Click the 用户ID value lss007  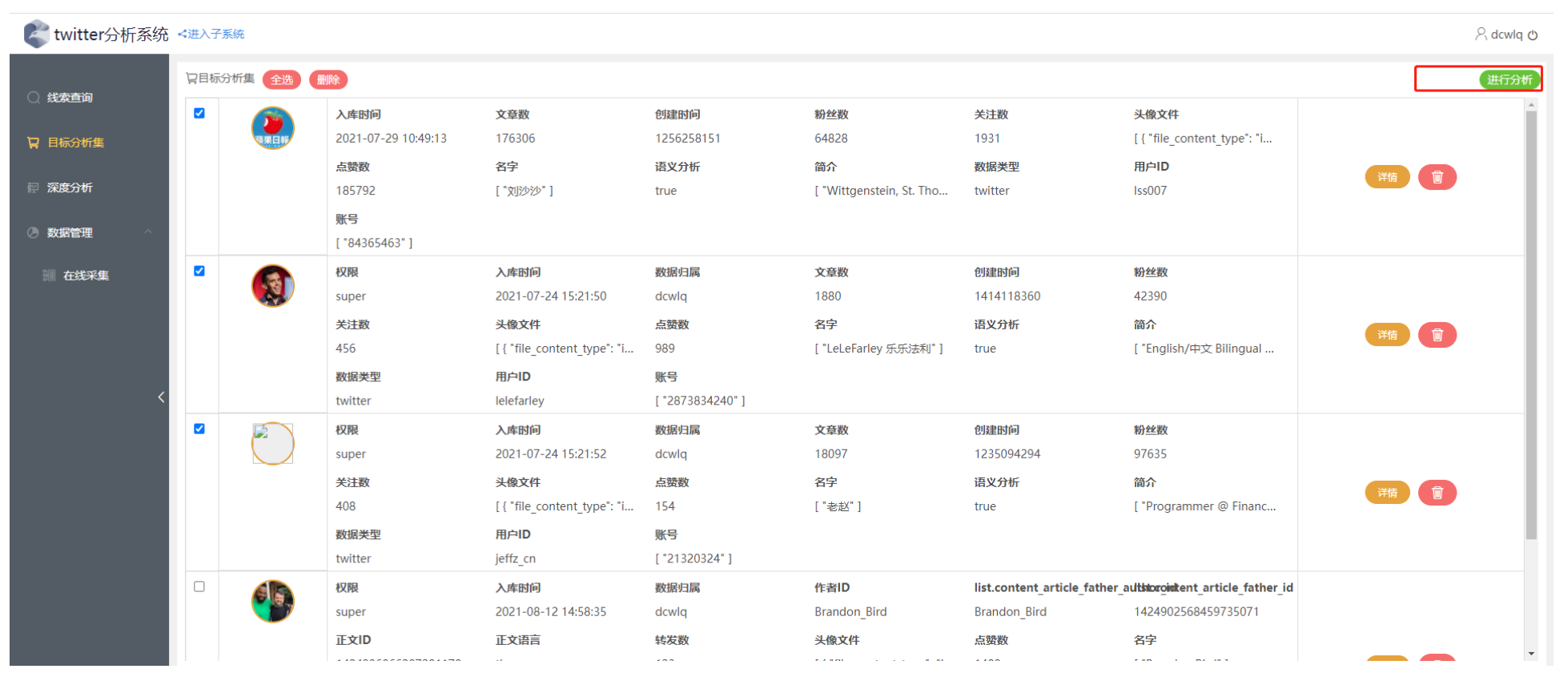click(x=1150, y=191)
